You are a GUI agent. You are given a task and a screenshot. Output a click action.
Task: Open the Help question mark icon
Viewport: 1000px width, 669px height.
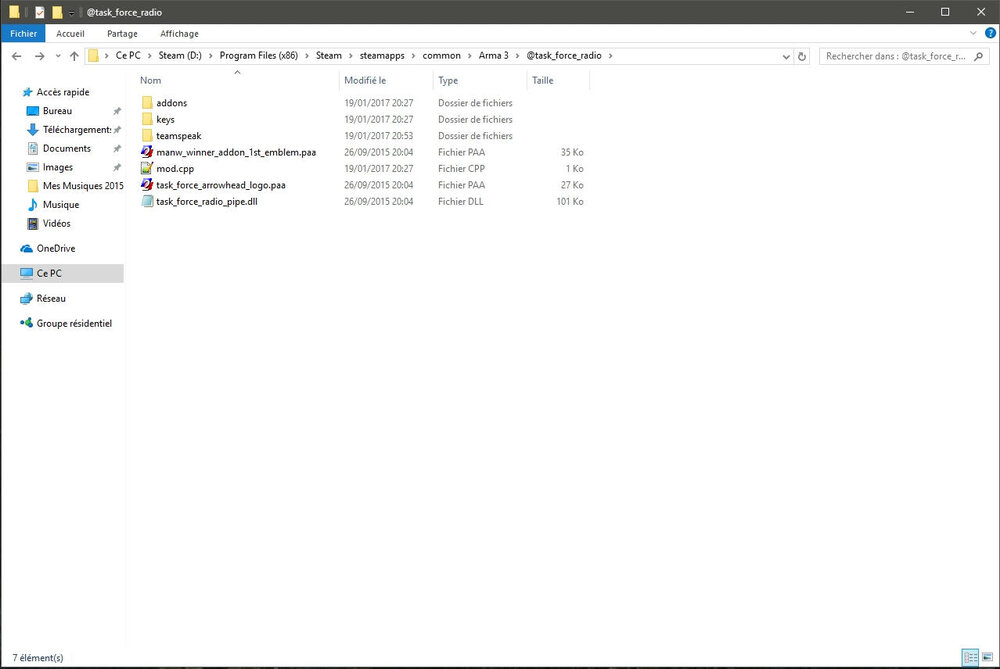tap(990, 33)
